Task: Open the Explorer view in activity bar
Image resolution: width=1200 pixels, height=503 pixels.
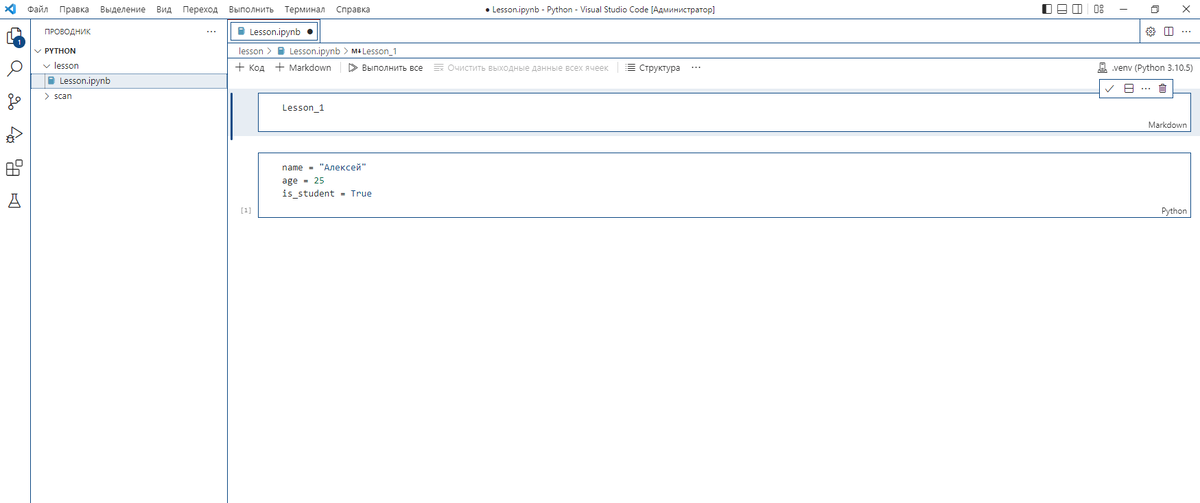Action: tap(15, 38)
